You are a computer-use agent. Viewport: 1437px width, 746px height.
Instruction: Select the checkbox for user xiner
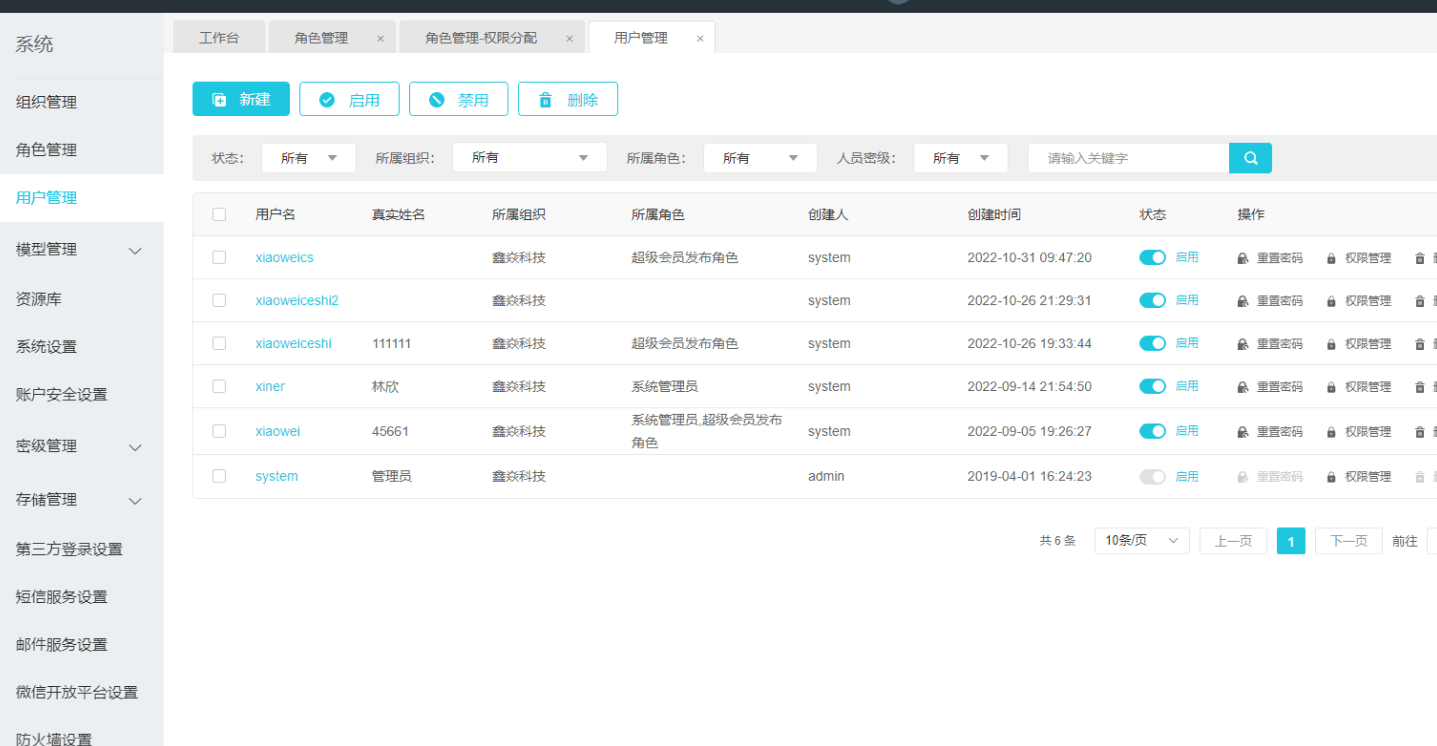(x=219, y=386)
